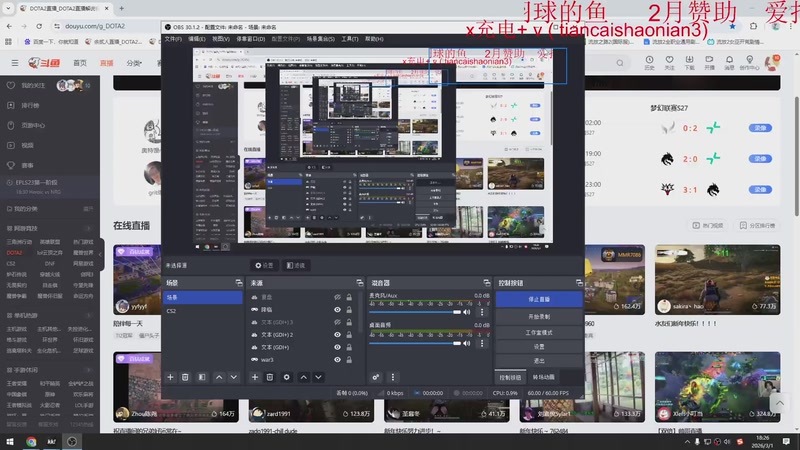Click the start recording button below stop streaming
The width and height of the screenshot is (800, 450).
pyautogui.click(x=539, y=317)
